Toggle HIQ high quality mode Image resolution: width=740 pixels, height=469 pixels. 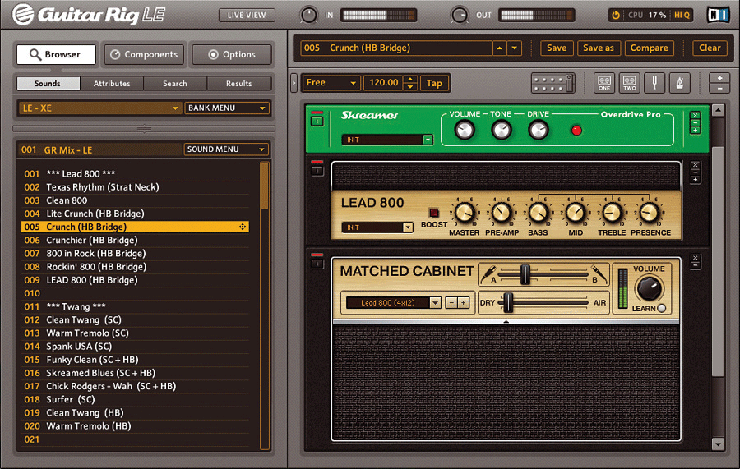(x=681, y=15)
